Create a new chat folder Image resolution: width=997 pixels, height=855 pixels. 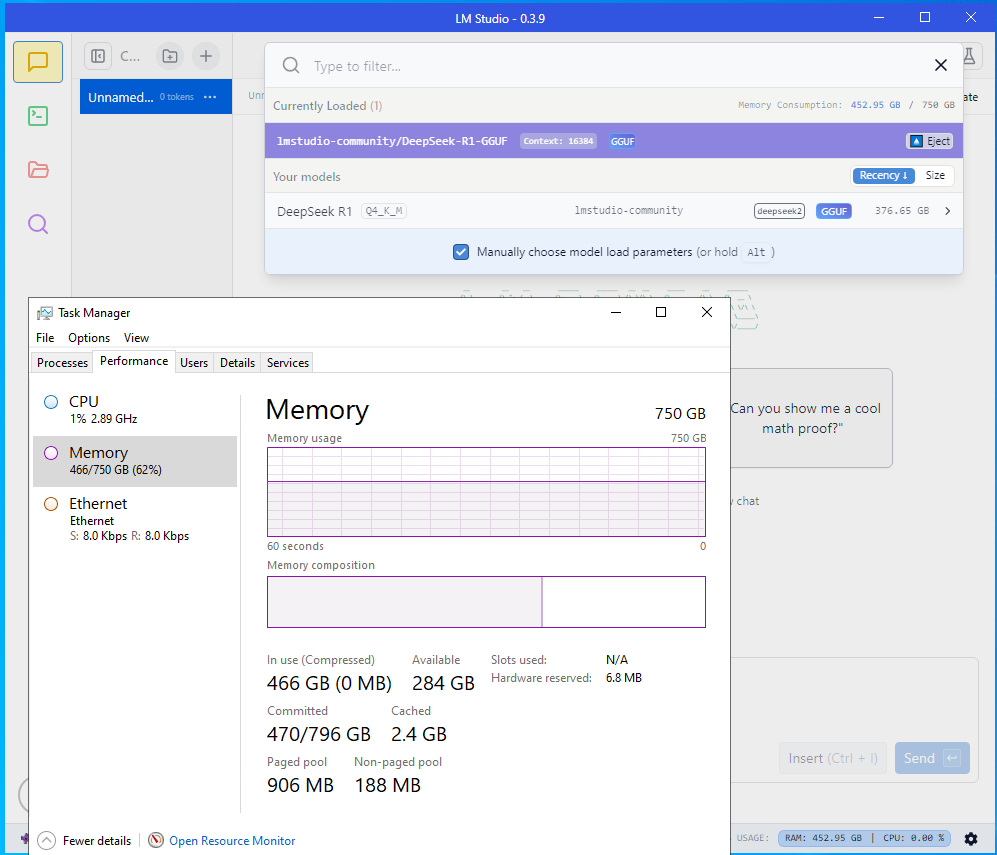170,56
